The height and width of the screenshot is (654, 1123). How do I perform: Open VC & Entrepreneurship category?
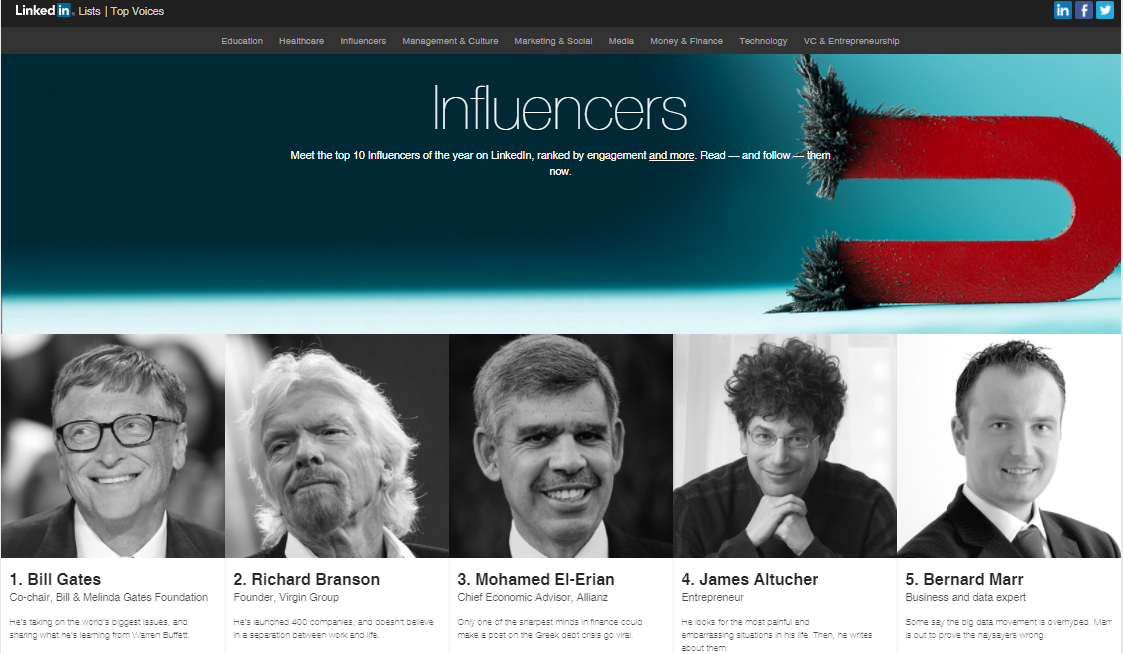point(852,41)
